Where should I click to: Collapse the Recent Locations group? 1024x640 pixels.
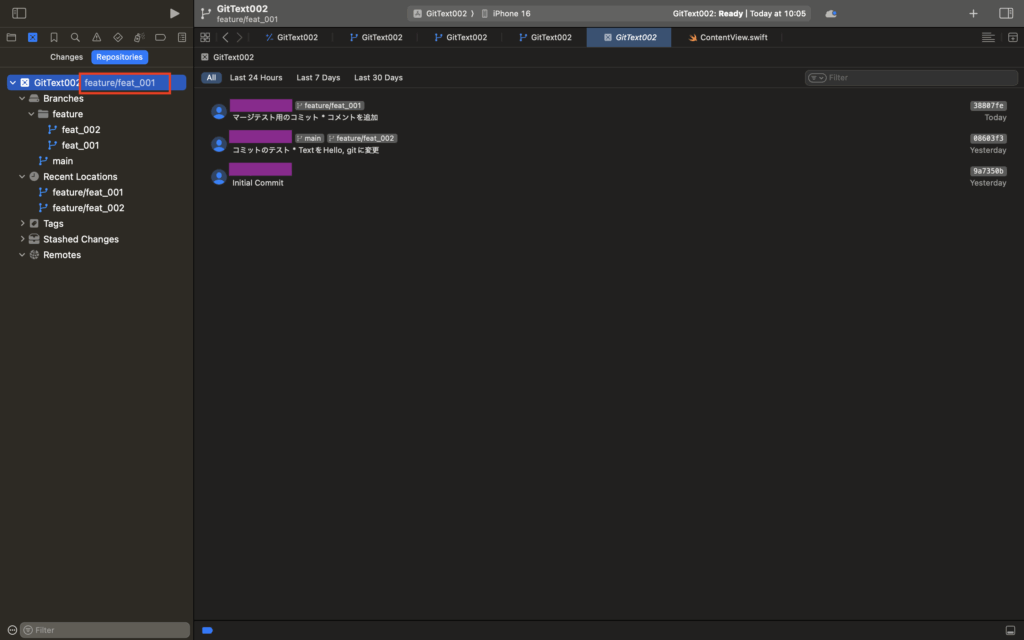click(22, 176)
